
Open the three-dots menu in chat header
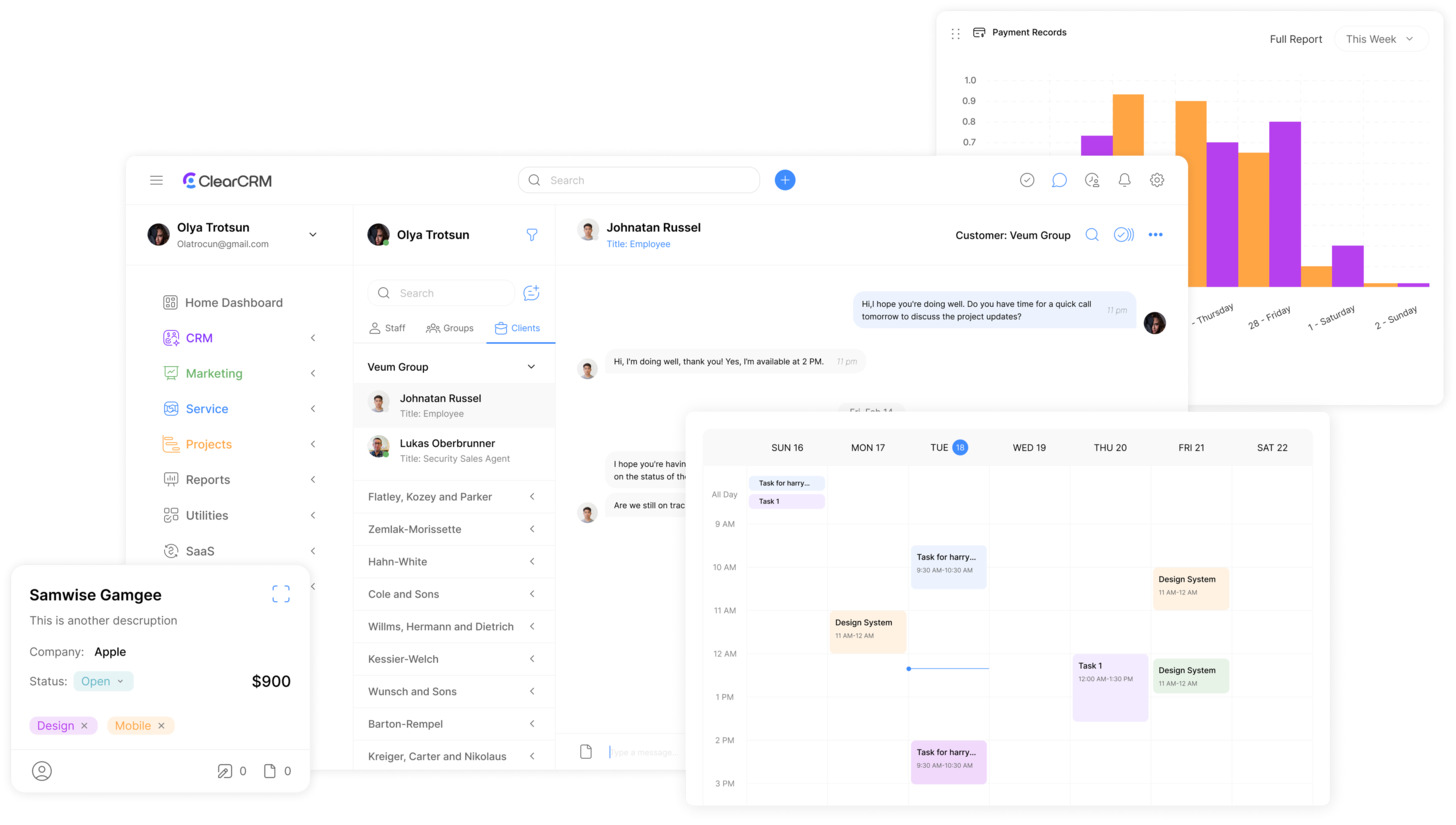click(1155, 235)
